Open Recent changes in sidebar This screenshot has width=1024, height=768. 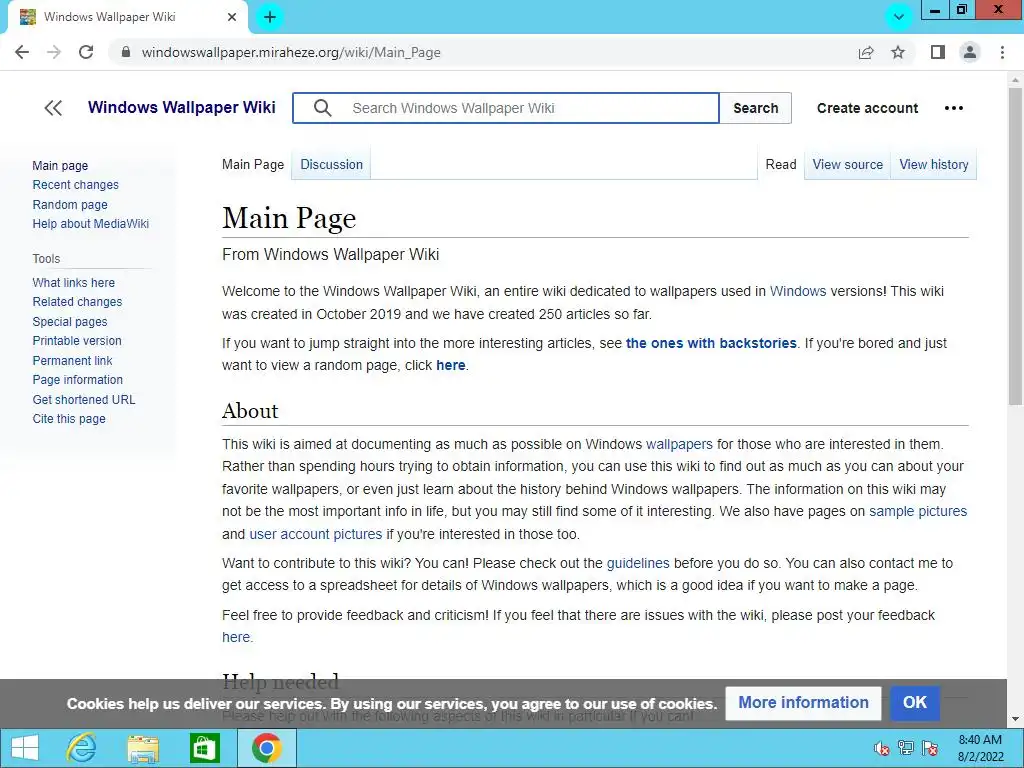76,185
